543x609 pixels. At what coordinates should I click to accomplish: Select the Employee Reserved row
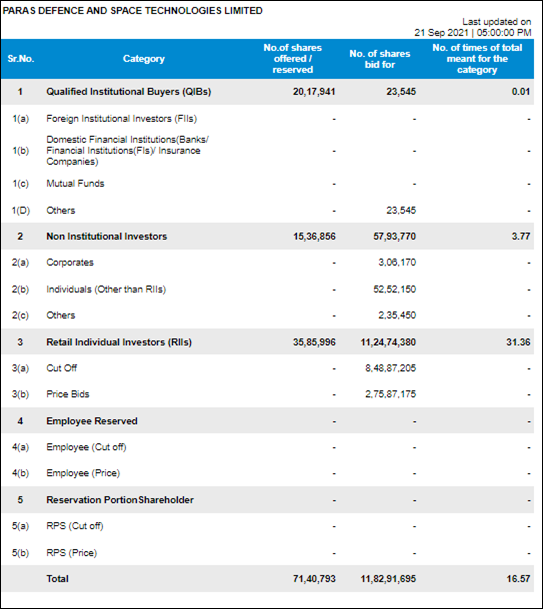(268, 421)
